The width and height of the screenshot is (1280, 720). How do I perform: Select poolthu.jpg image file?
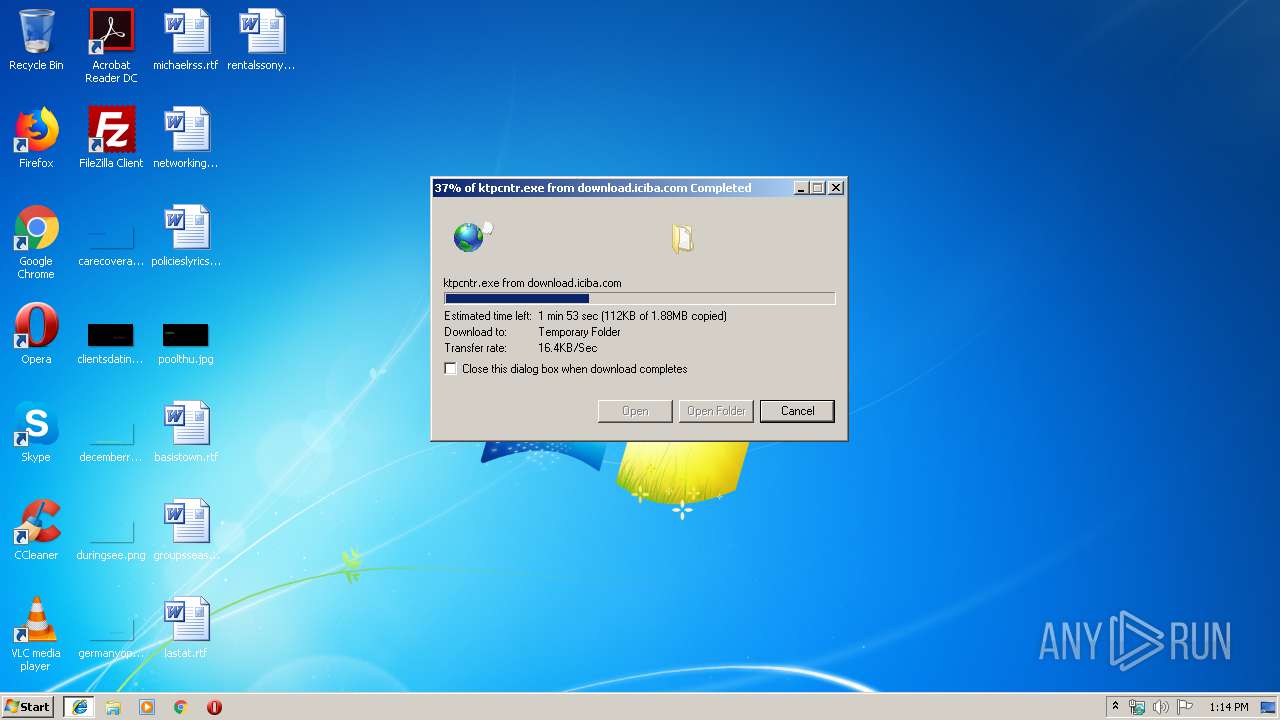(186, 342)
